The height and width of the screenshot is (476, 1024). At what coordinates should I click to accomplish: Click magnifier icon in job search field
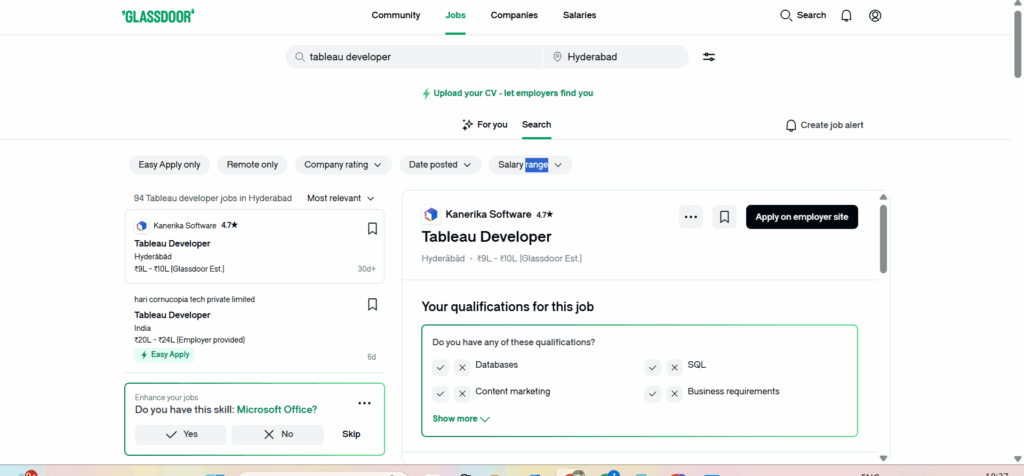tap(300, 57)
